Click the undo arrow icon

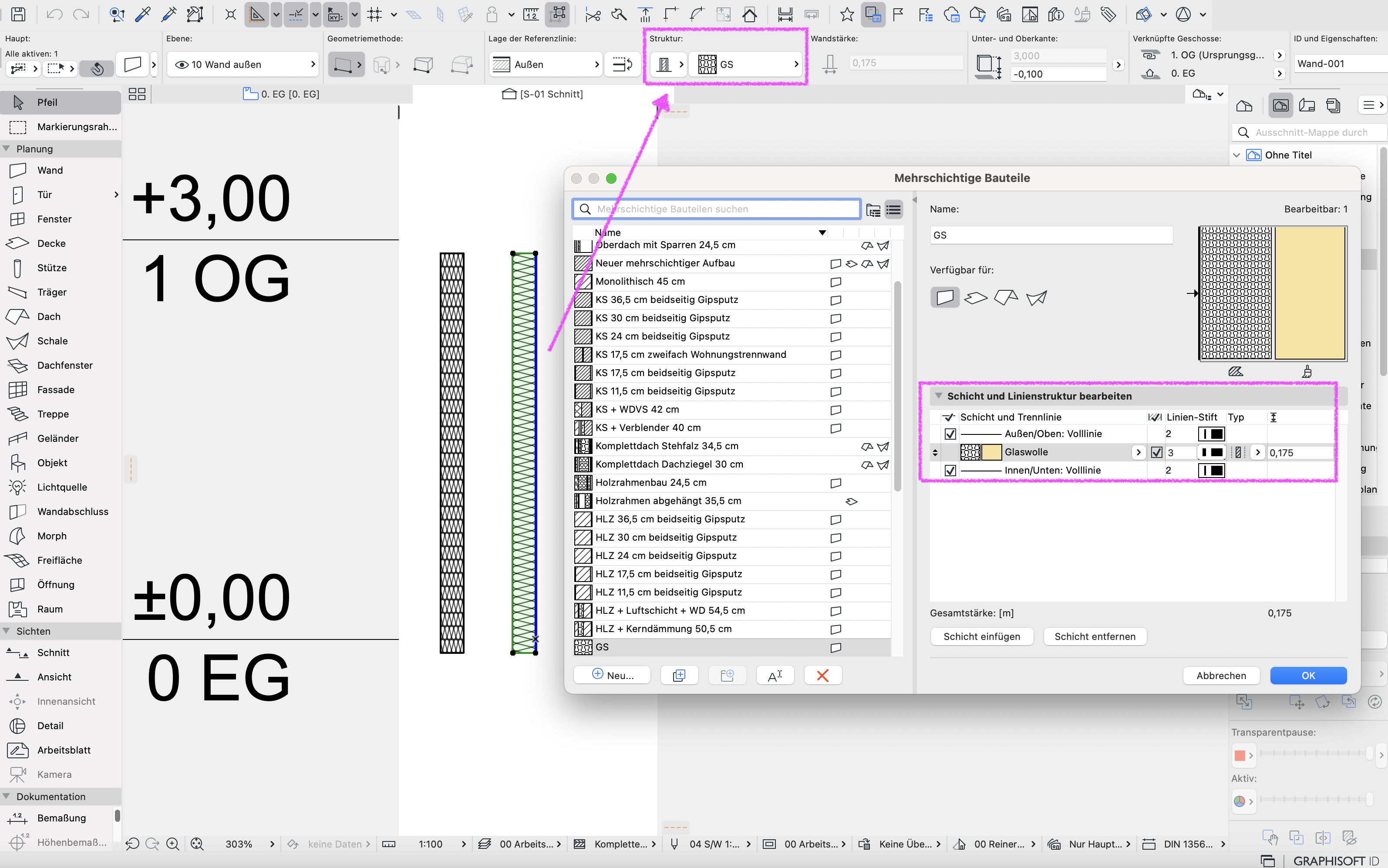tap(54, 14)
